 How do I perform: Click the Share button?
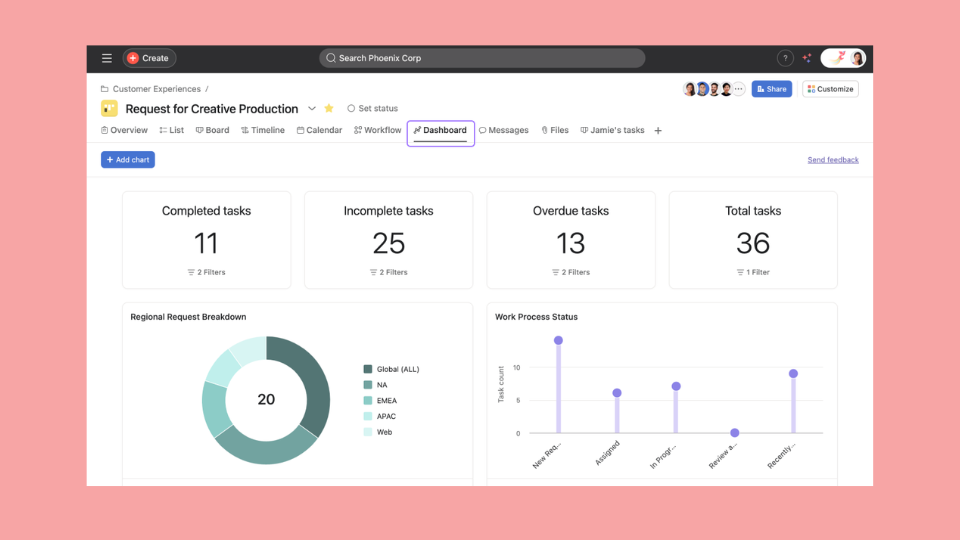771,89
